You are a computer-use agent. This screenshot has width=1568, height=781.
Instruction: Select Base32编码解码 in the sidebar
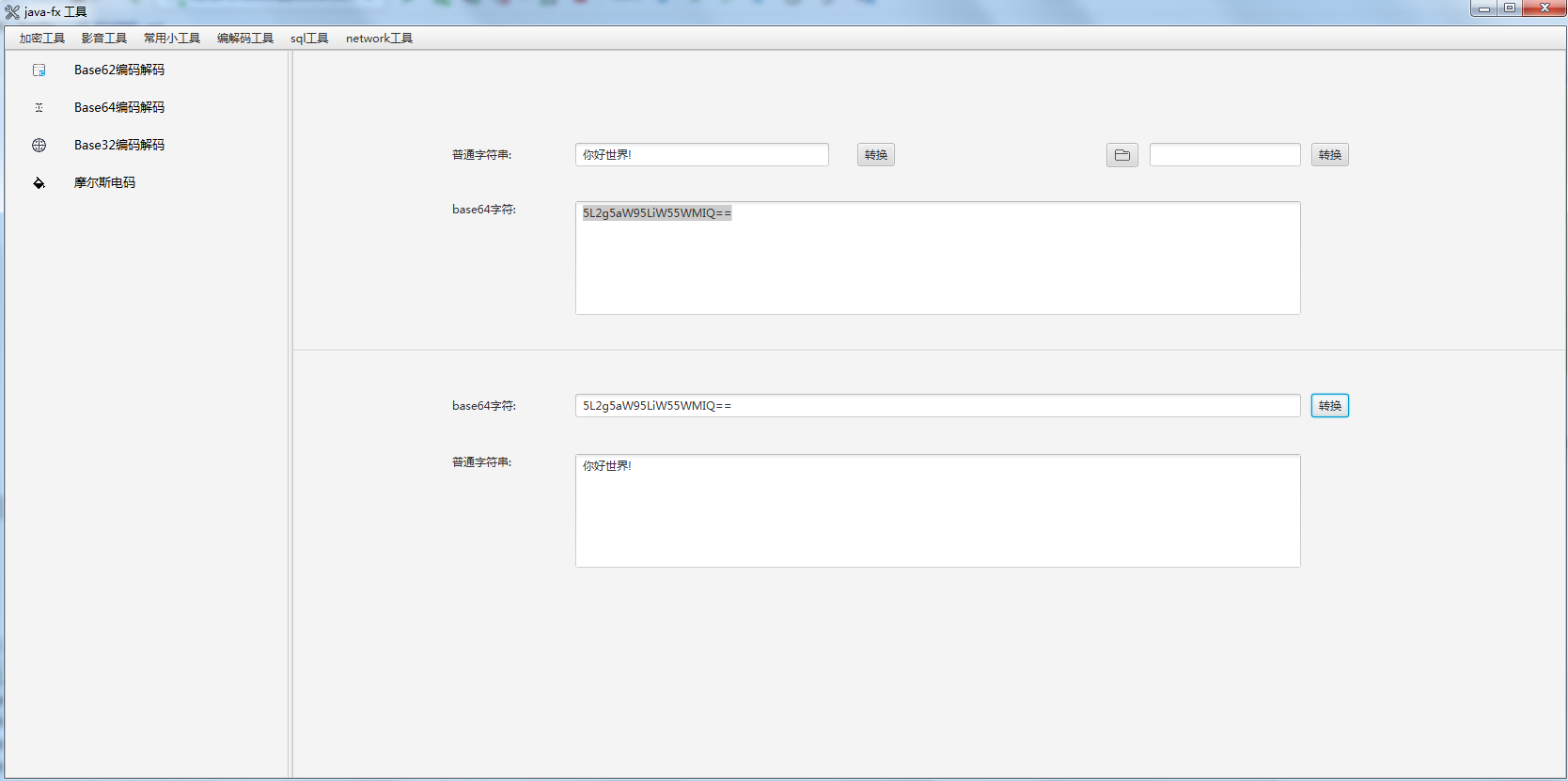(119, 146)
